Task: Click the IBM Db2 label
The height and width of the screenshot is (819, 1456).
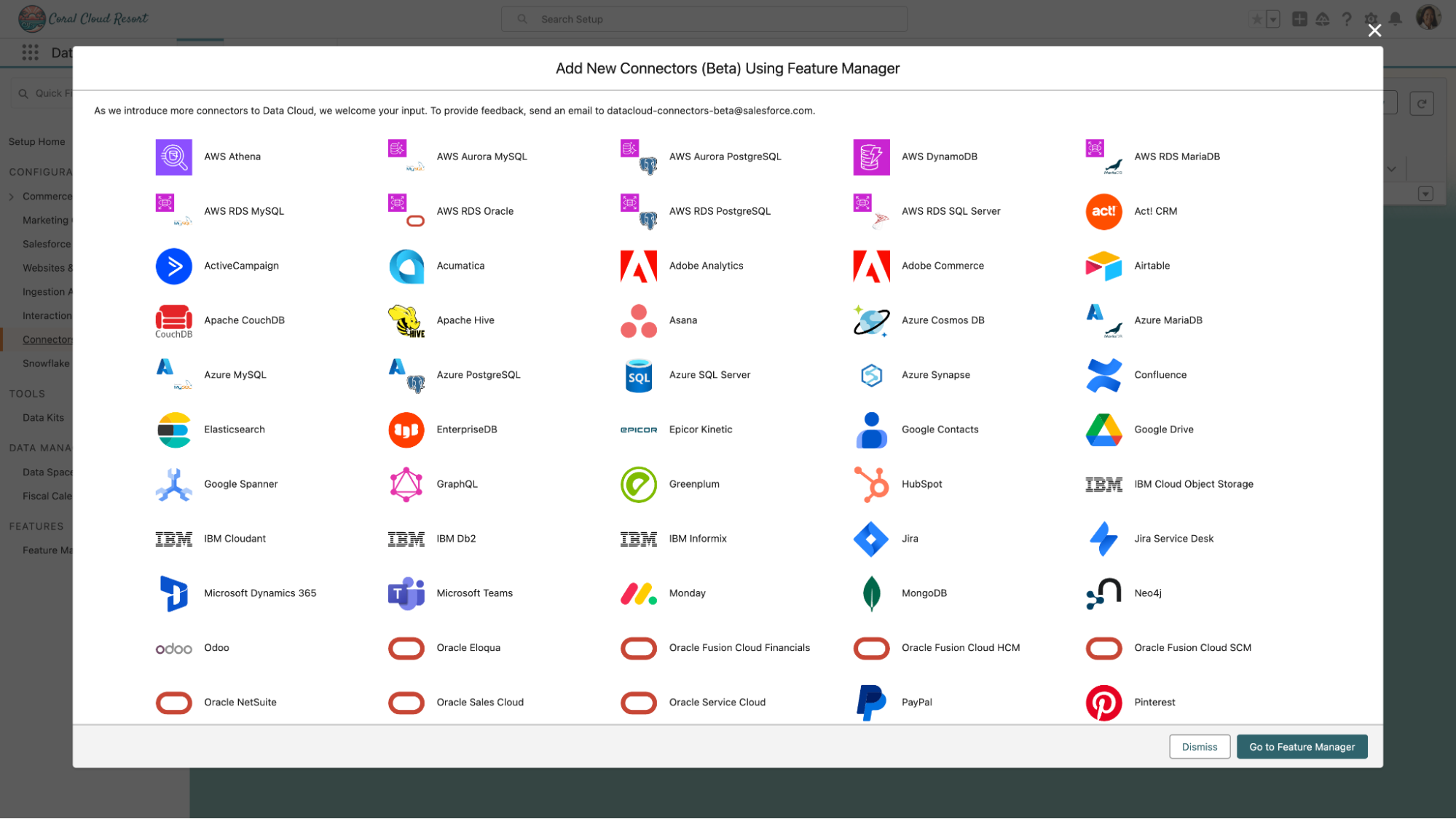Action: [456, 539]
